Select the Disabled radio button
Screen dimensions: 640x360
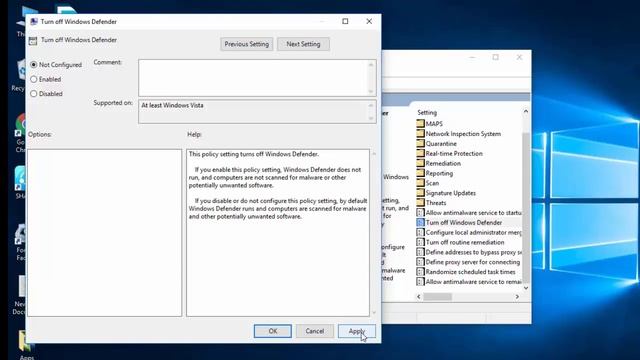tap(33, 93)
